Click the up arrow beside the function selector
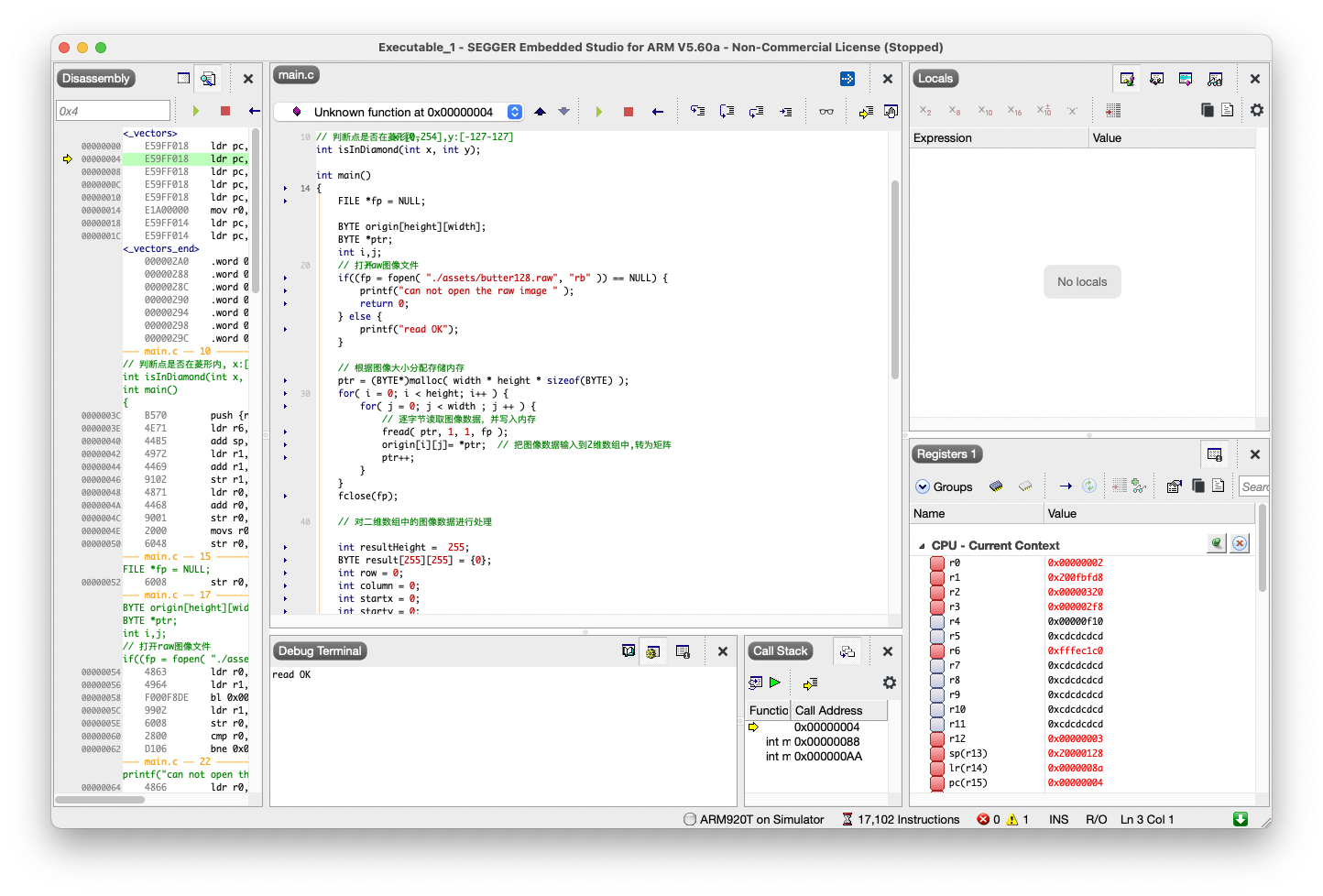Viewport: 1323px width, 896px height. pyautogui.click(x=540, y=112)
